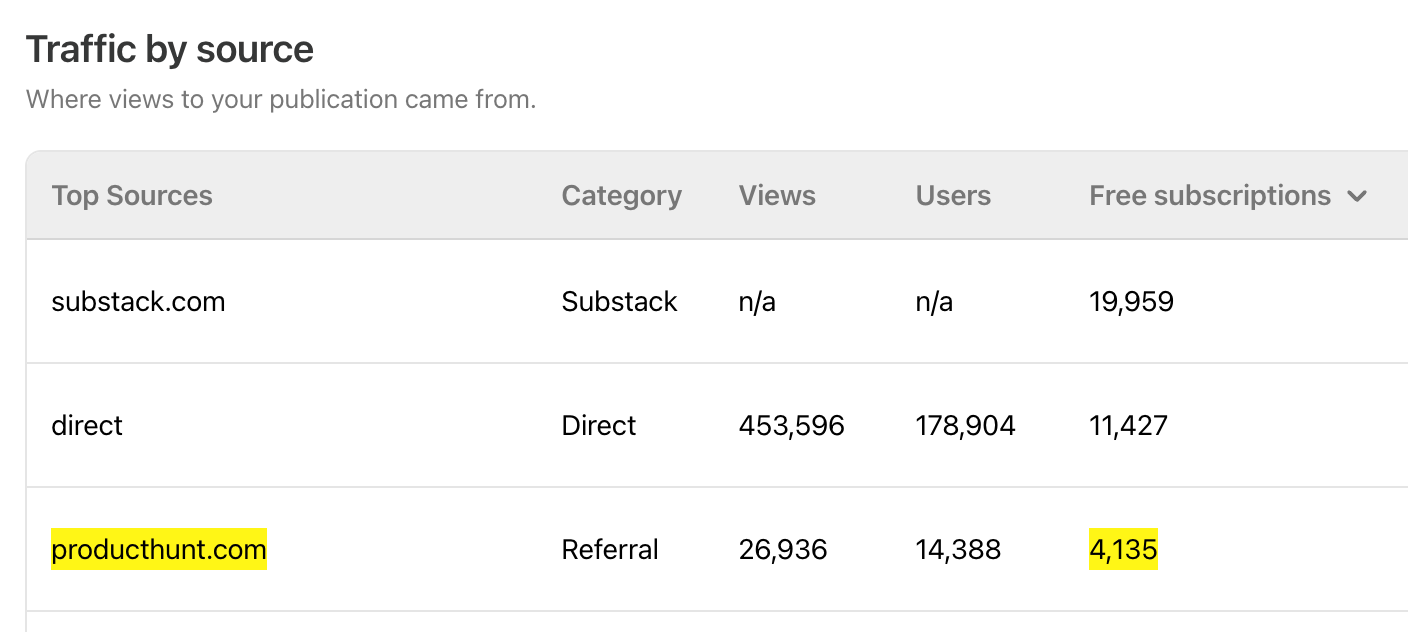Click direct free subscriptions 11,427
1408x632 pixels.
click(1128, 426)
